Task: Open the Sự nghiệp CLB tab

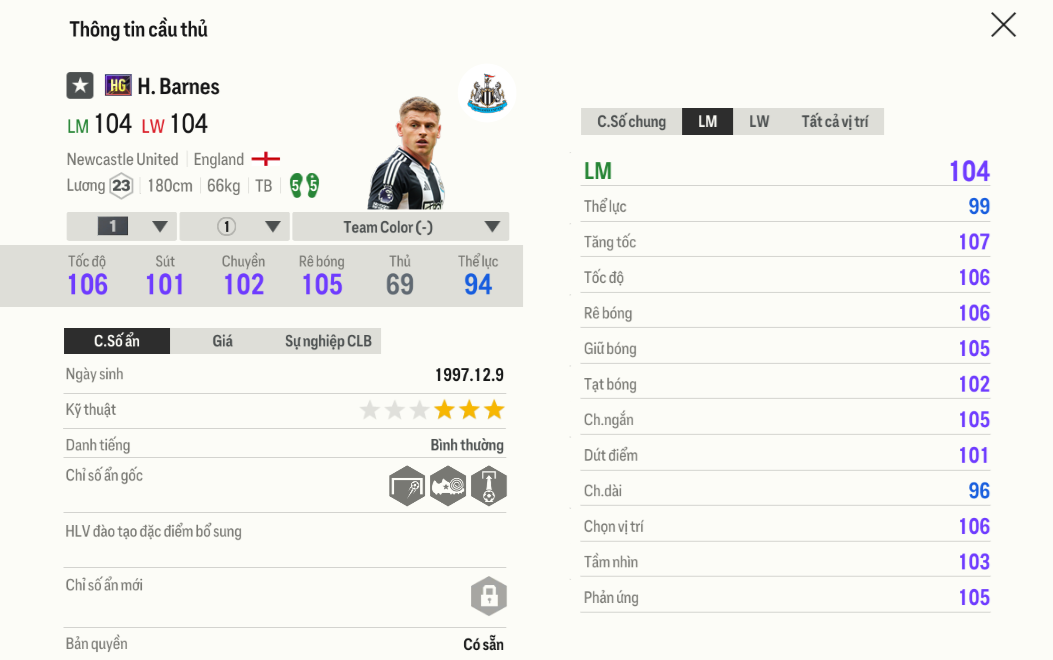Action: (x=328, y=341)
